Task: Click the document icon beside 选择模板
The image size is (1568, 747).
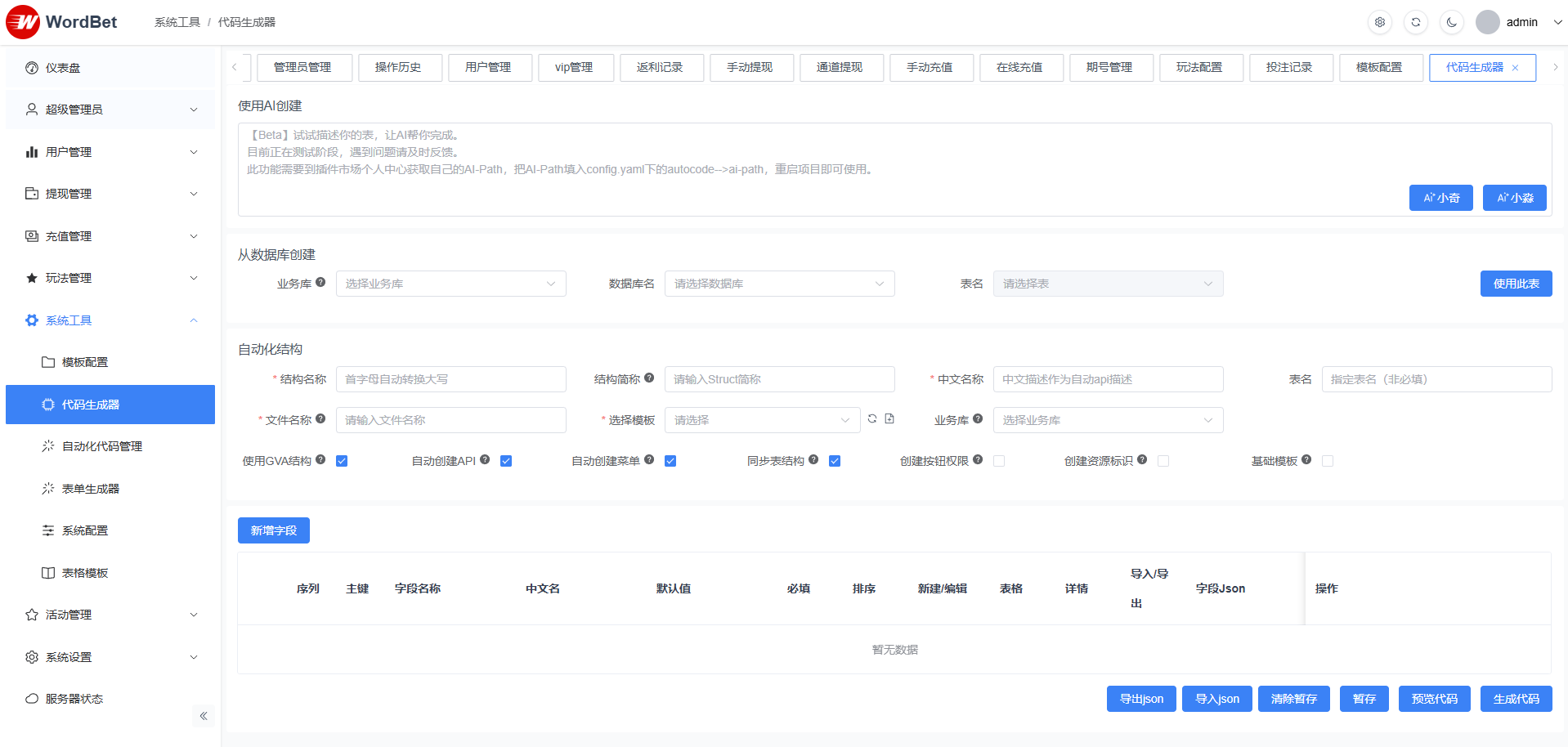Action: tap(889, 419)
